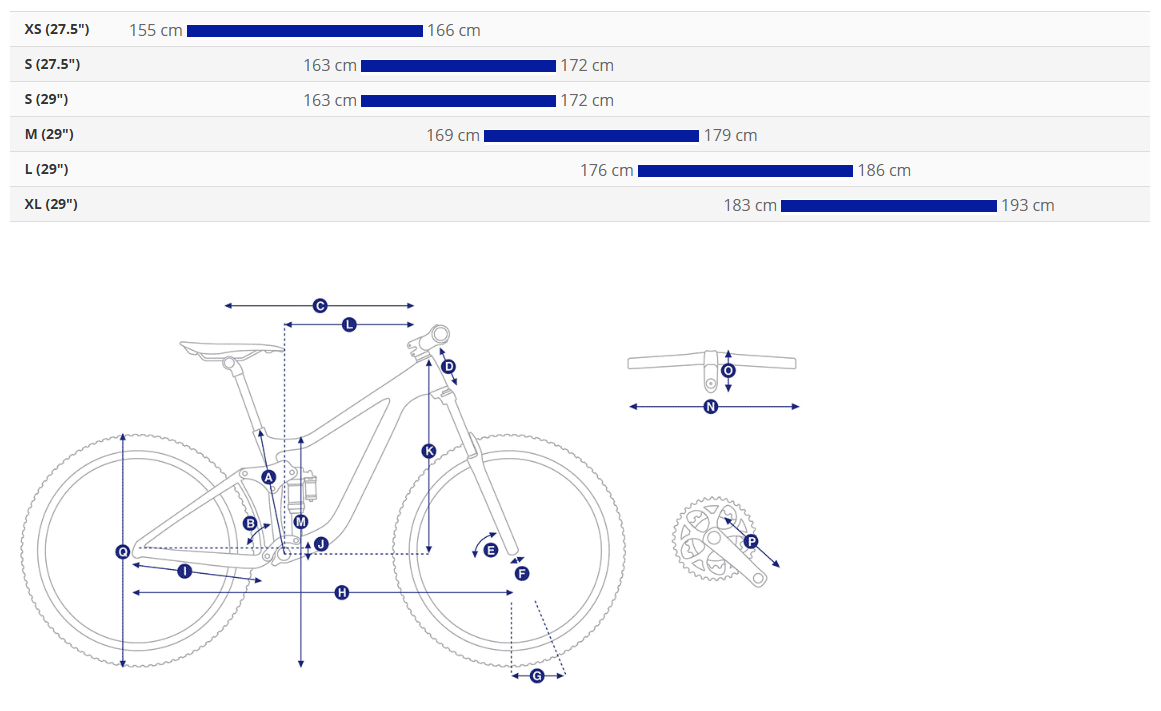Select the D marker near head tube

coord(449,367)
